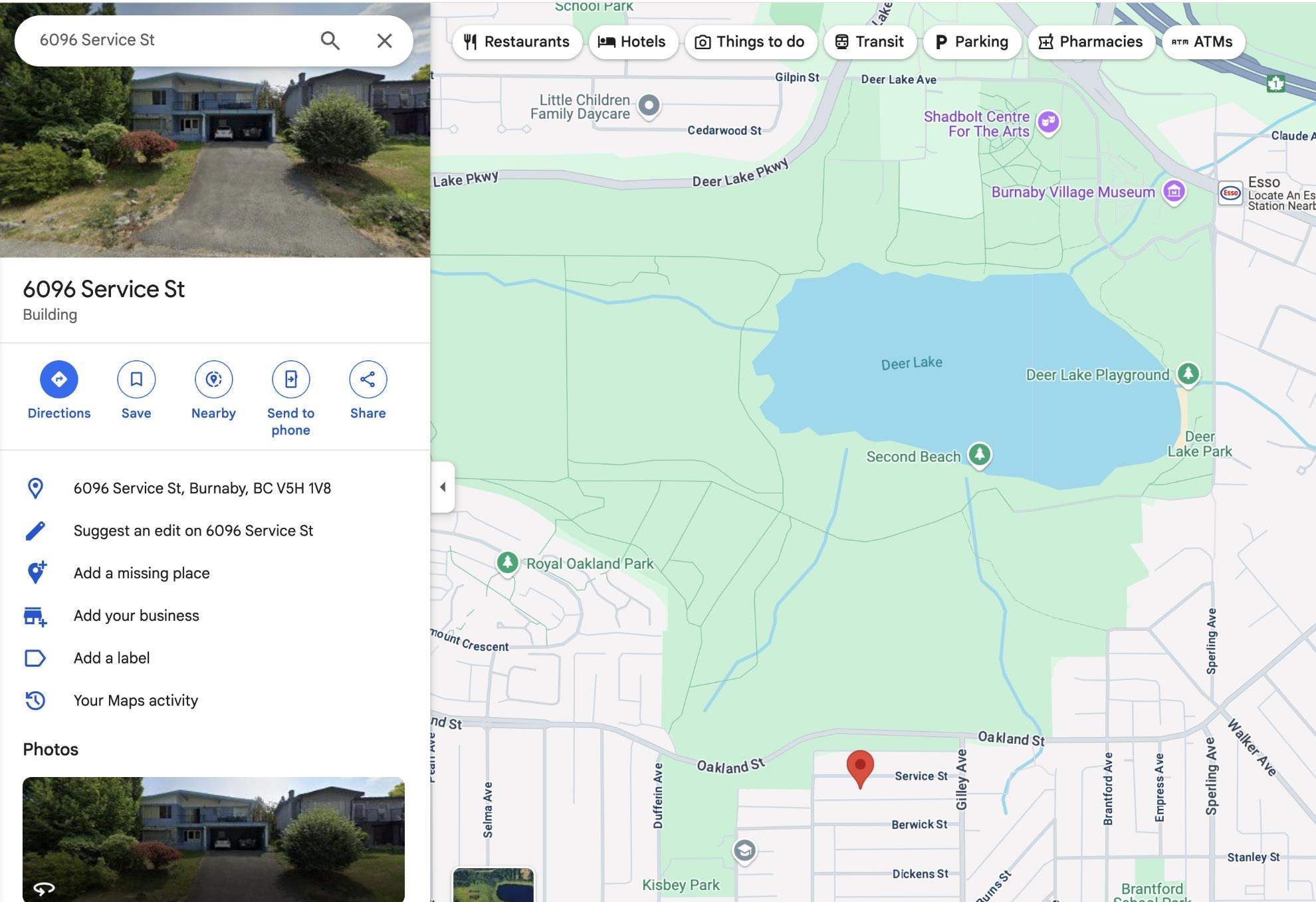1316x902 pixels.
Task: Click the search box containing 6096 Service St
Action: tap(166, 41)
